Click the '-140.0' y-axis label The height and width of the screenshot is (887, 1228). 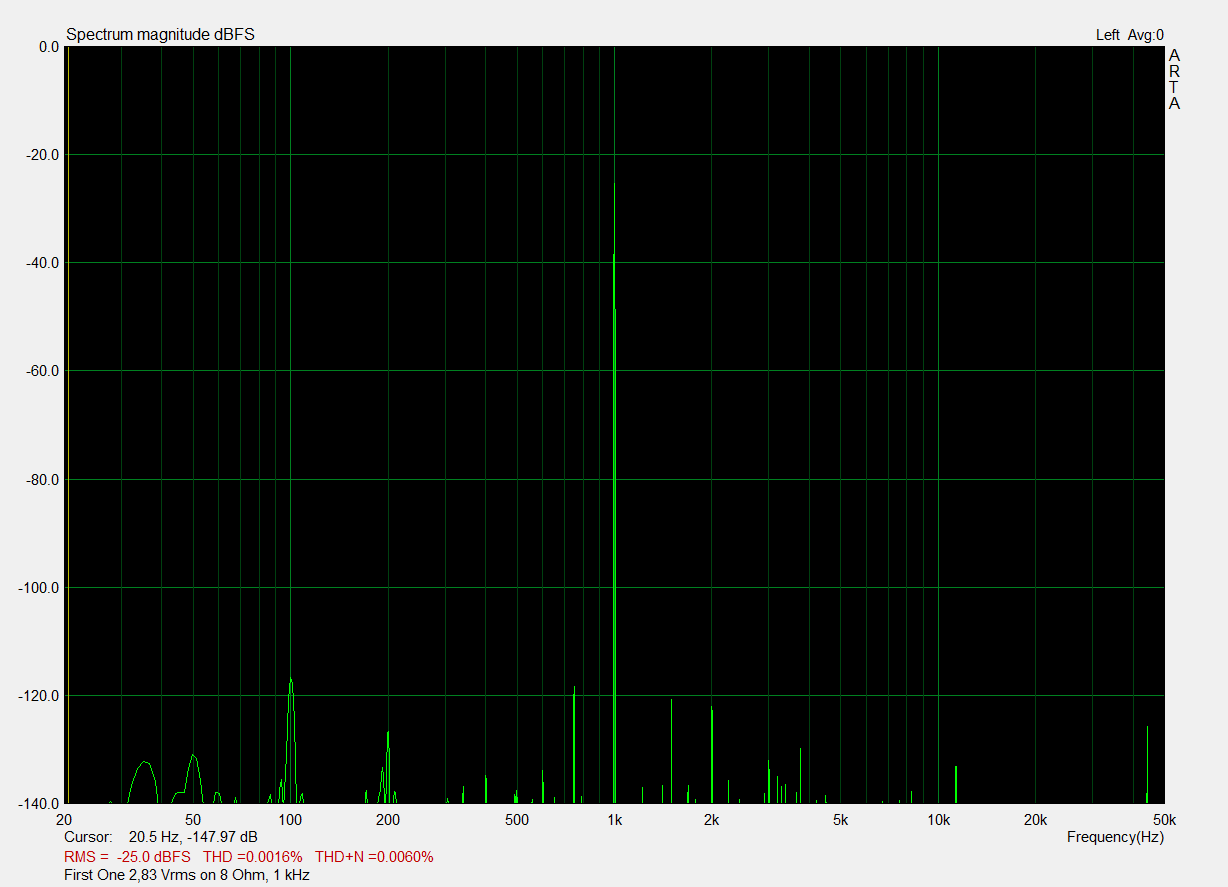click(39, 804)
